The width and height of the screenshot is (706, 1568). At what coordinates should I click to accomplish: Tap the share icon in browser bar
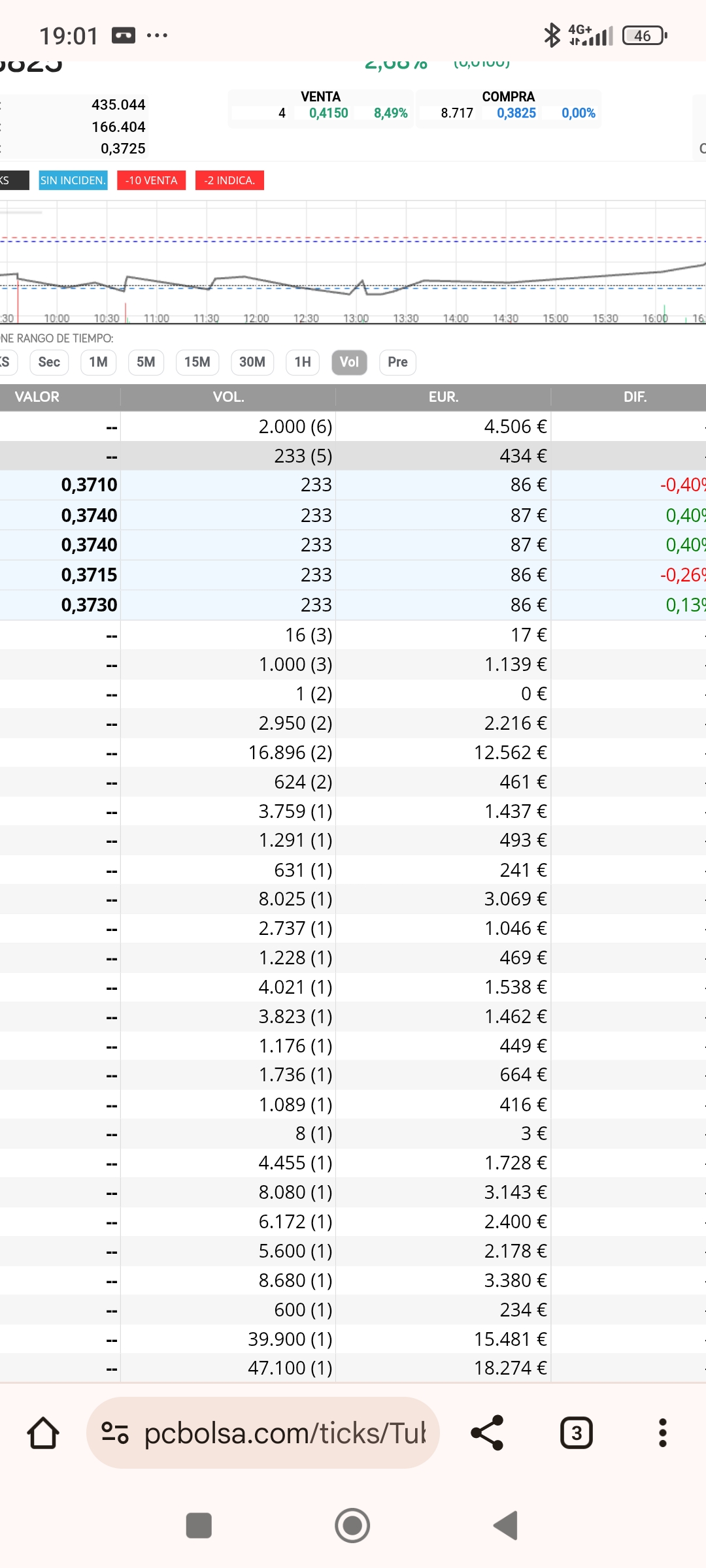488,1433
